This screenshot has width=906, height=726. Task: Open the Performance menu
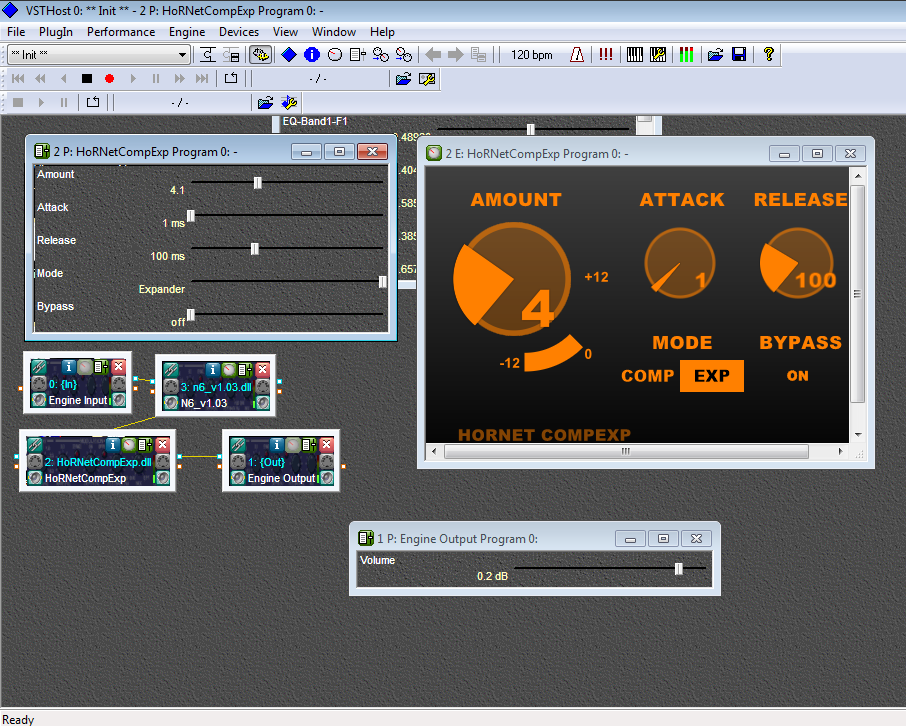tap(121, 32)
